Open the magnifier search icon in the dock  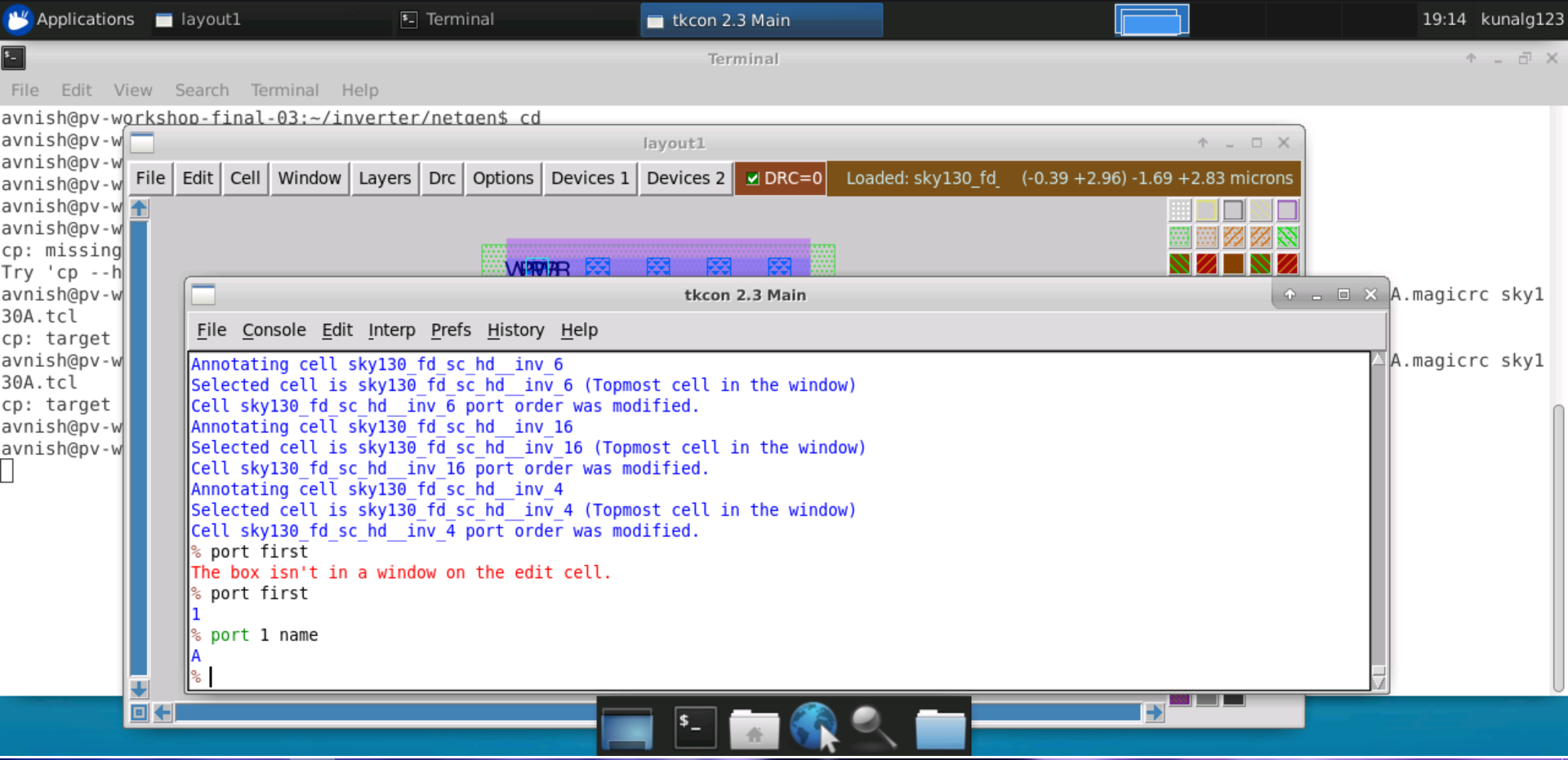pyautogui.click(x=871, y=727)
